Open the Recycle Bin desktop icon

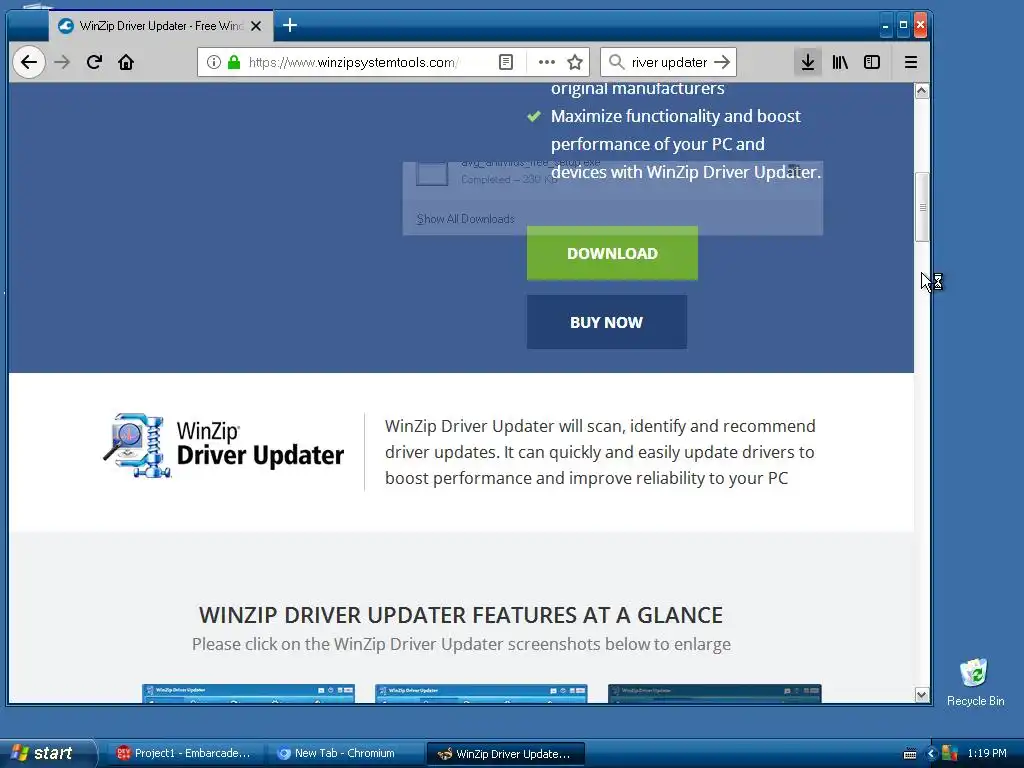click(975, 682)
